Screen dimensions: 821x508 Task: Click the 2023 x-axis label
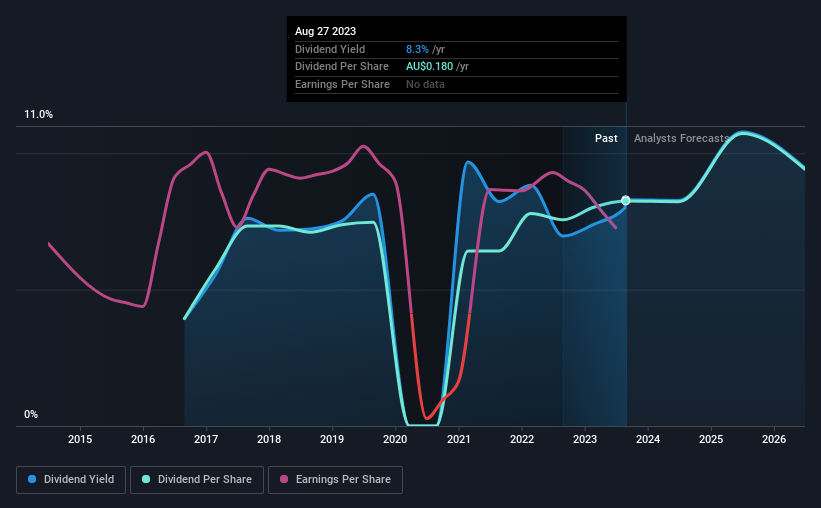pos(585,439)
